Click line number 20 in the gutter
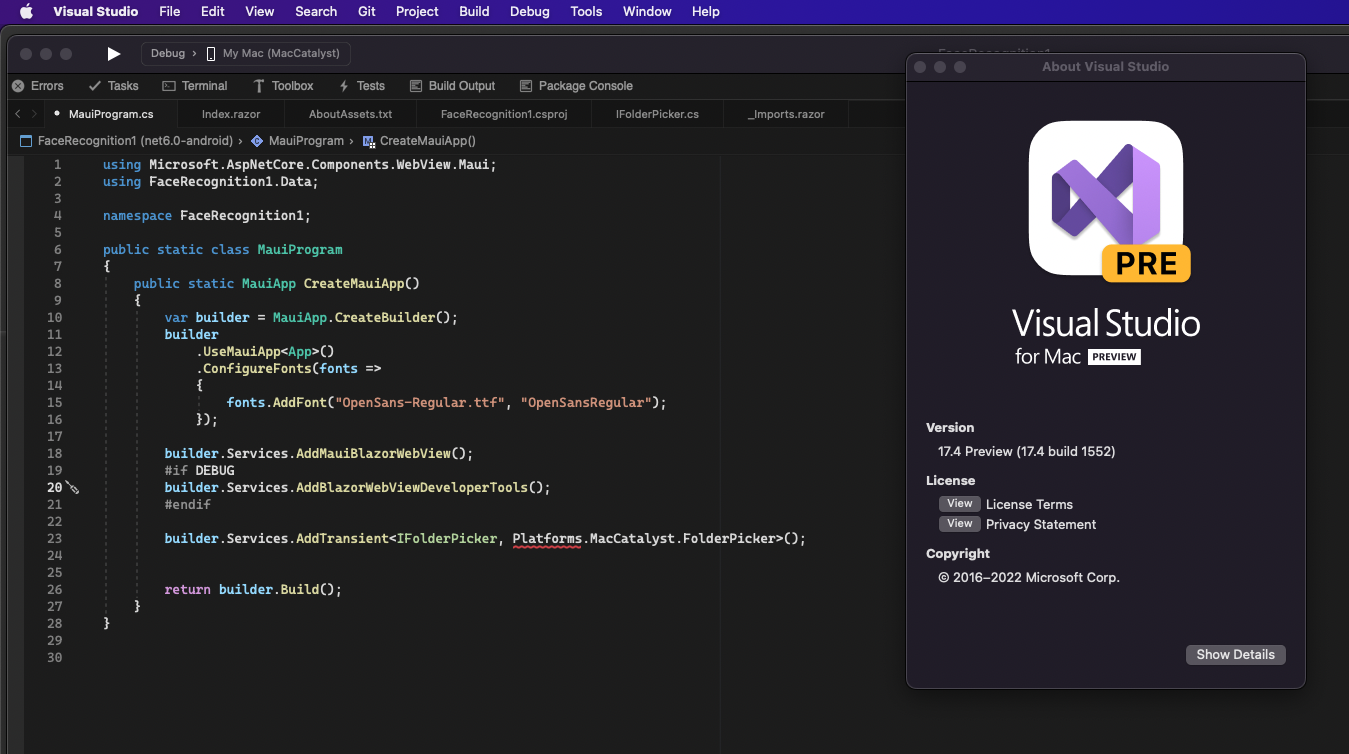Screen dimensions: 1349x754 click(54, 488)
